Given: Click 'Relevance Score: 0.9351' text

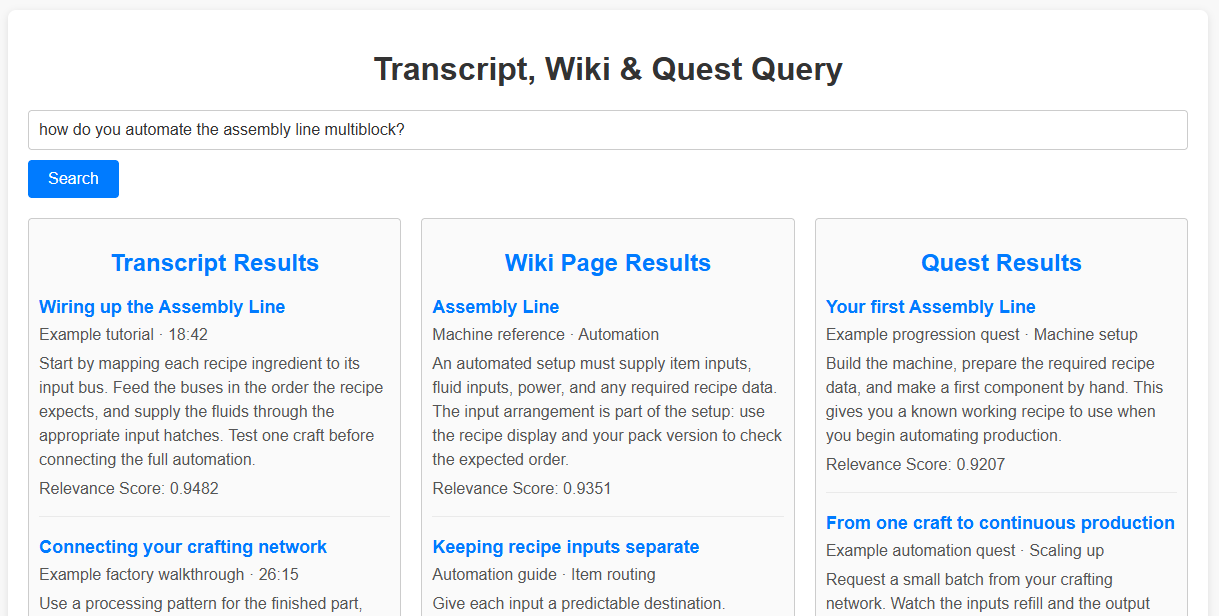Looking at the screenshot, I should click(x=522, y=489).
